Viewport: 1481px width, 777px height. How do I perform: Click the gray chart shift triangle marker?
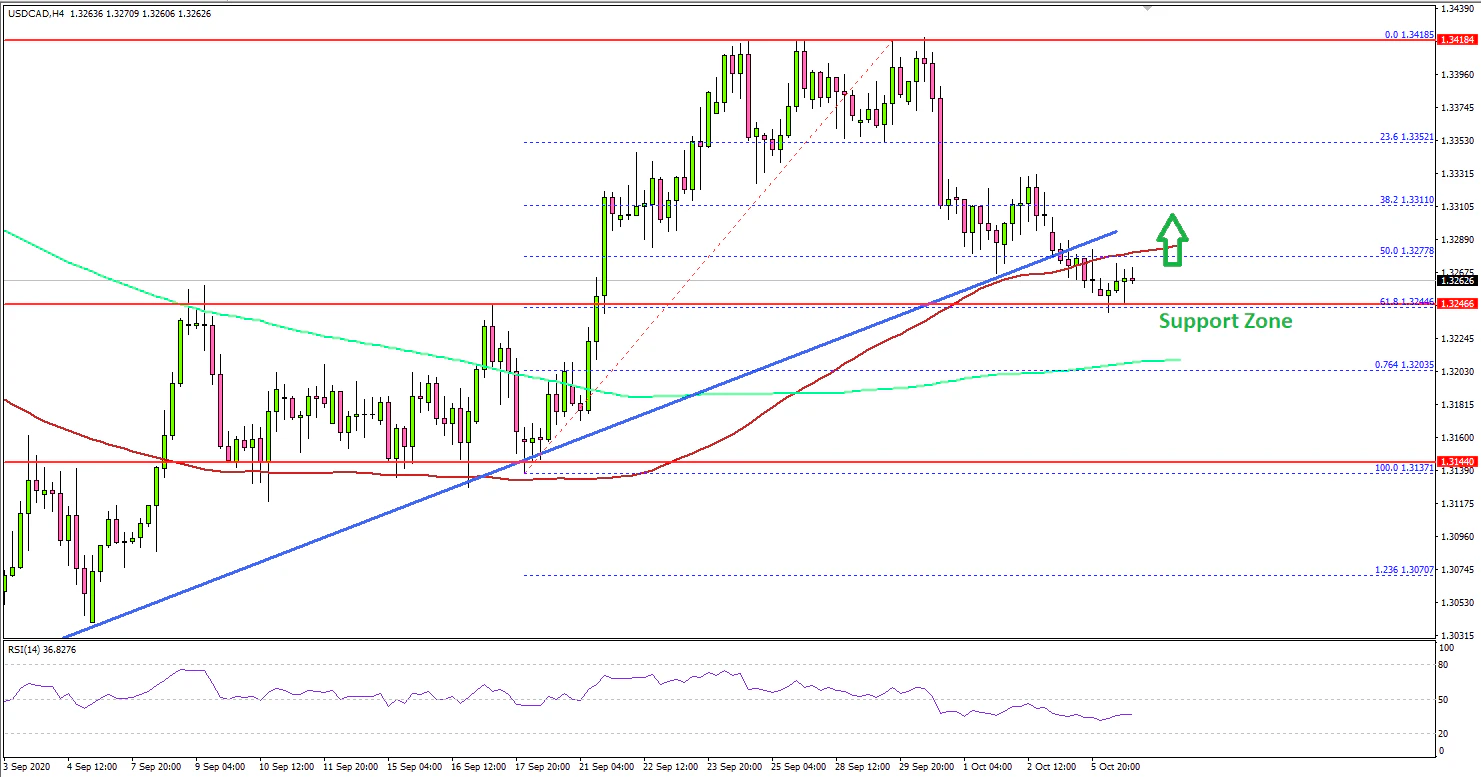pyautogui.click(x=1147, y=7)
